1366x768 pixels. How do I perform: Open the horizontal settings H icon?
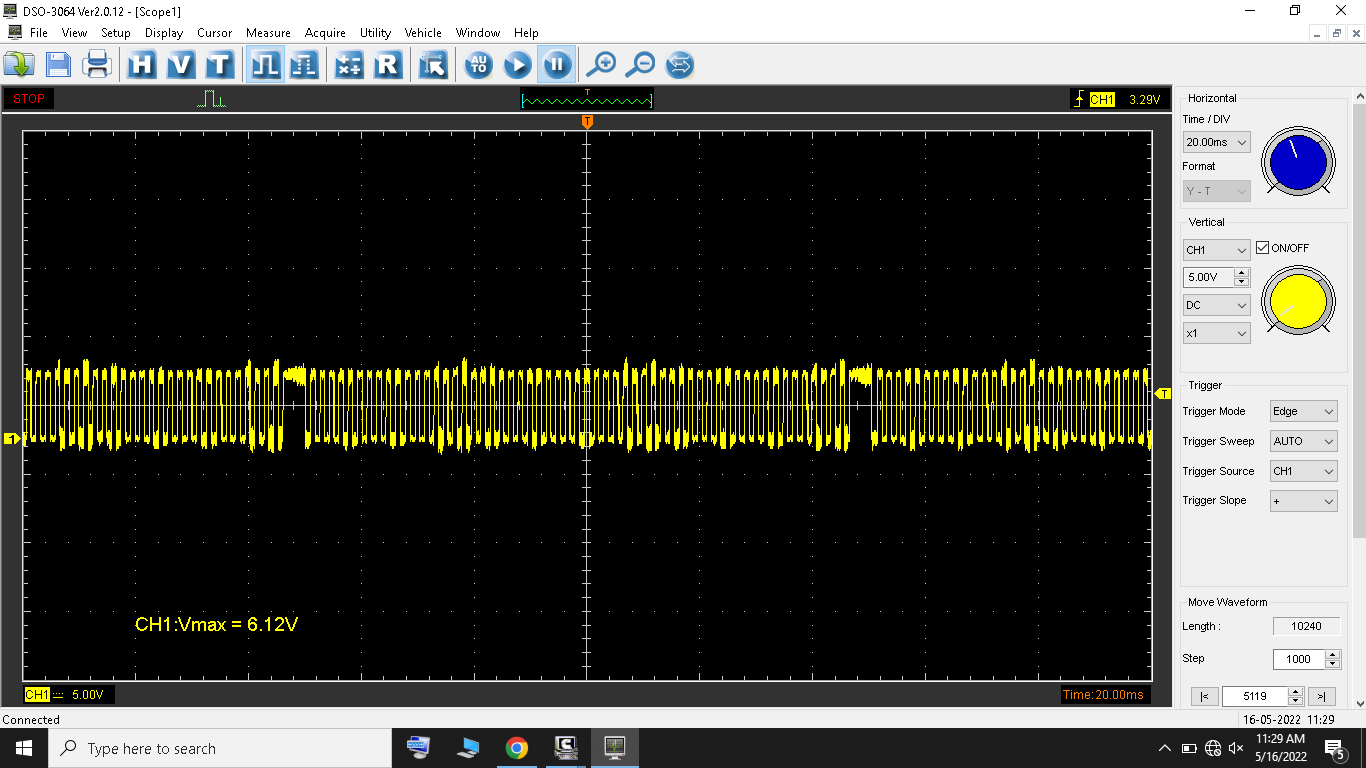(142, 65)
